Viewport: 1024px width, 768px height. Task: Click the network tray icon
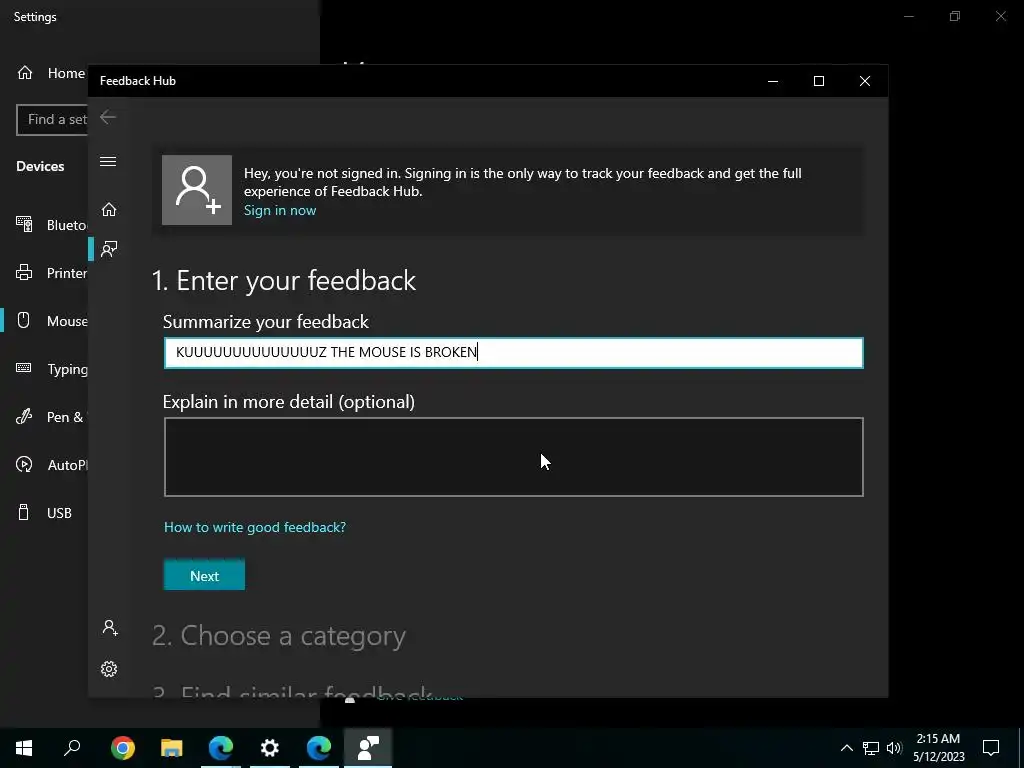click(871, 748)
